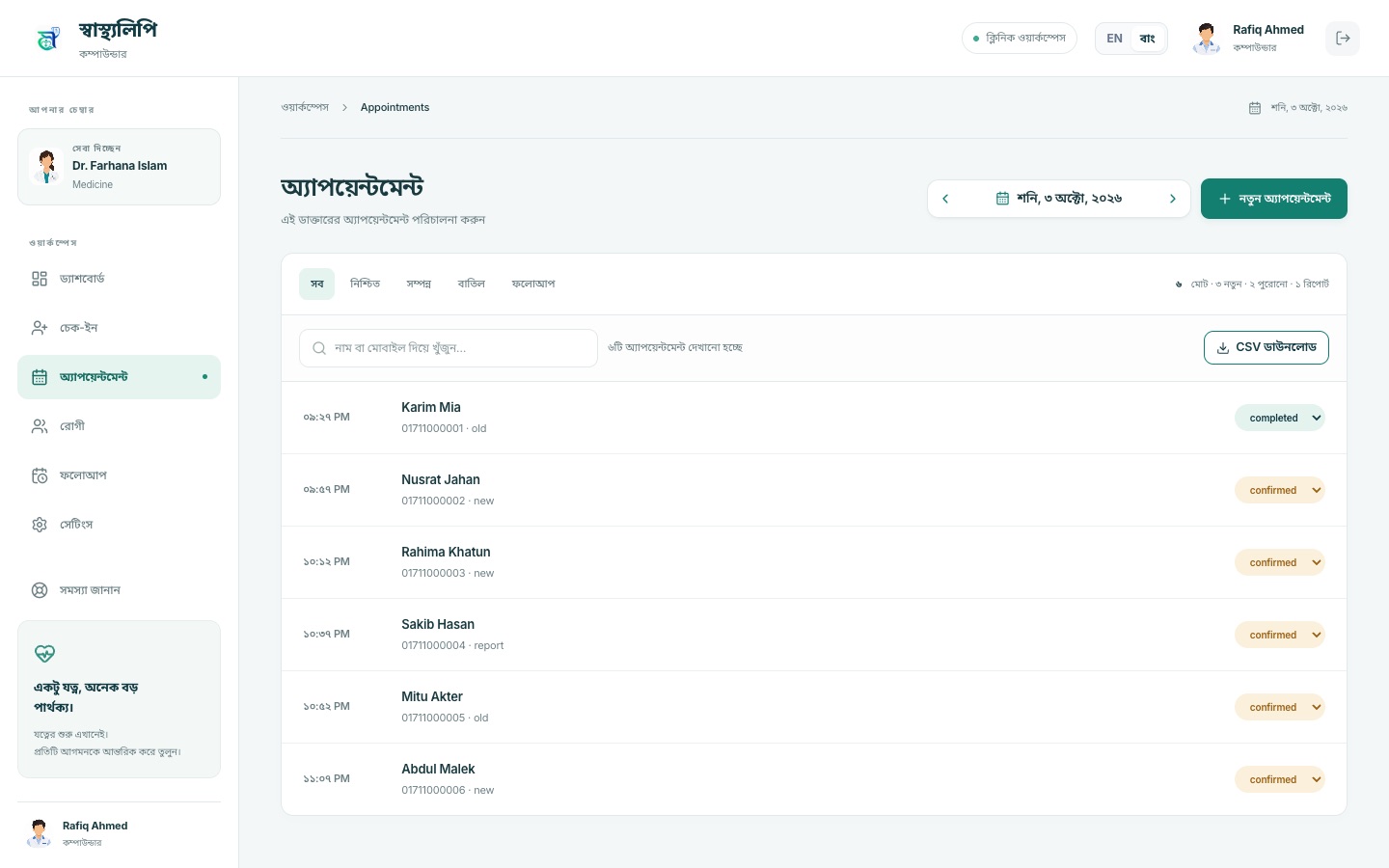Go to the previous day arrow
The width and height of the screenshot is (1389, 868).
click(945, 199)
